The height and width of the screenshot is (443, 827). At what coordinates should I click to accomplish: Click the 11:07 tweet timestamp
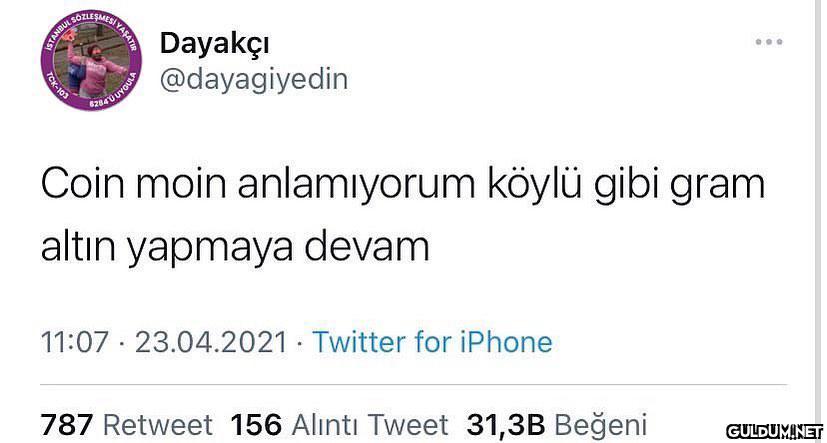74,342
